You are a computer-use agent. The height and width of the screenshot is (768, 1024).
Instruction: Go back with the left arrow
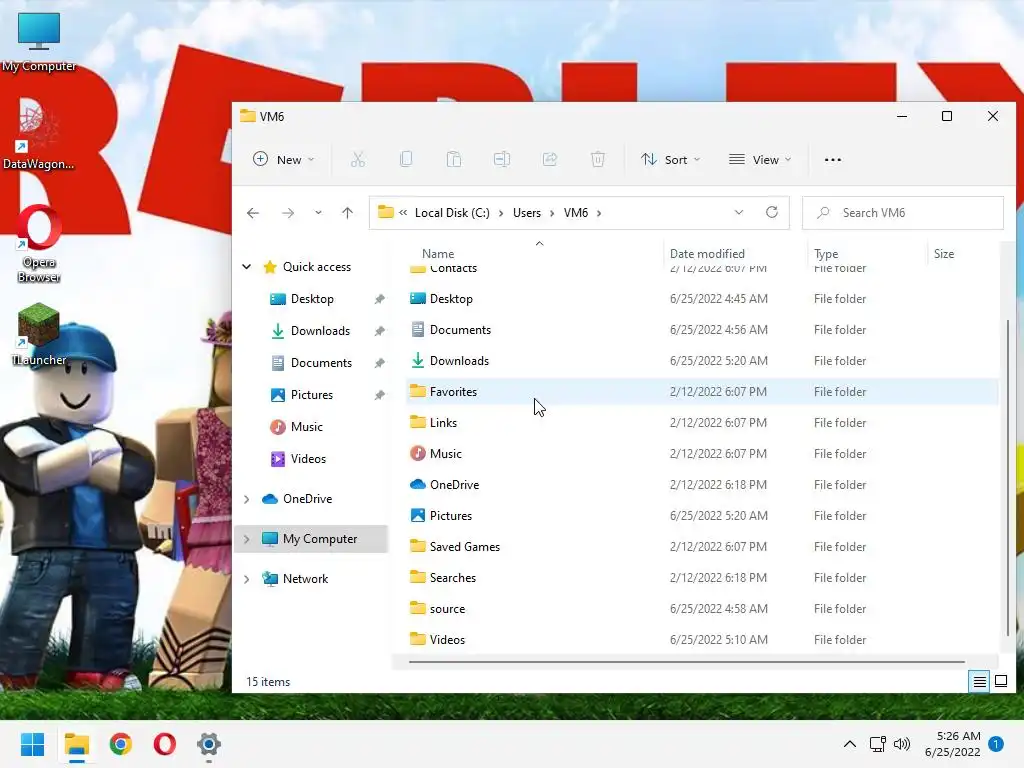253,213
